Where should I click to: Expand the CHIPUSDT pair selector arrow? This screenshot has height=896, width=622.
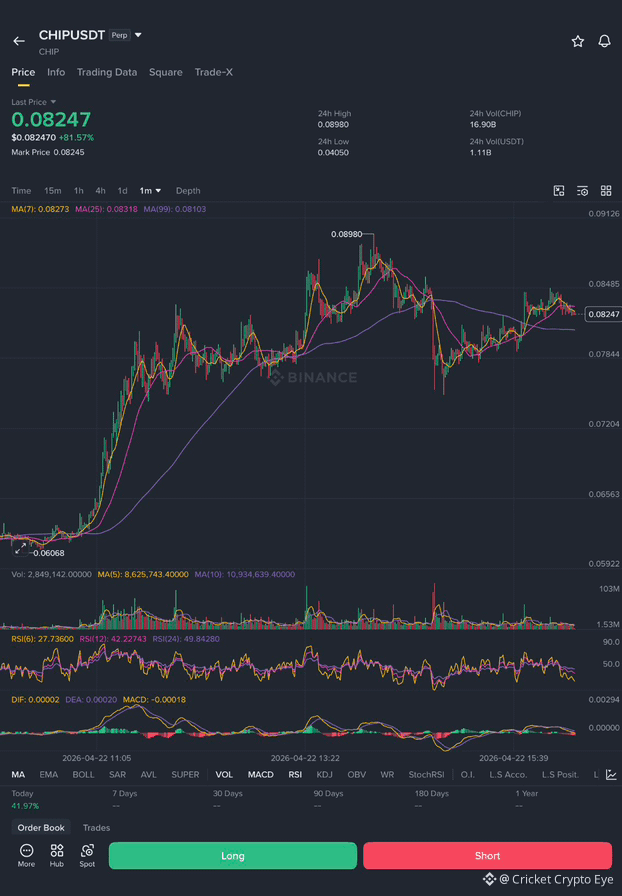[x=138, y=35]
